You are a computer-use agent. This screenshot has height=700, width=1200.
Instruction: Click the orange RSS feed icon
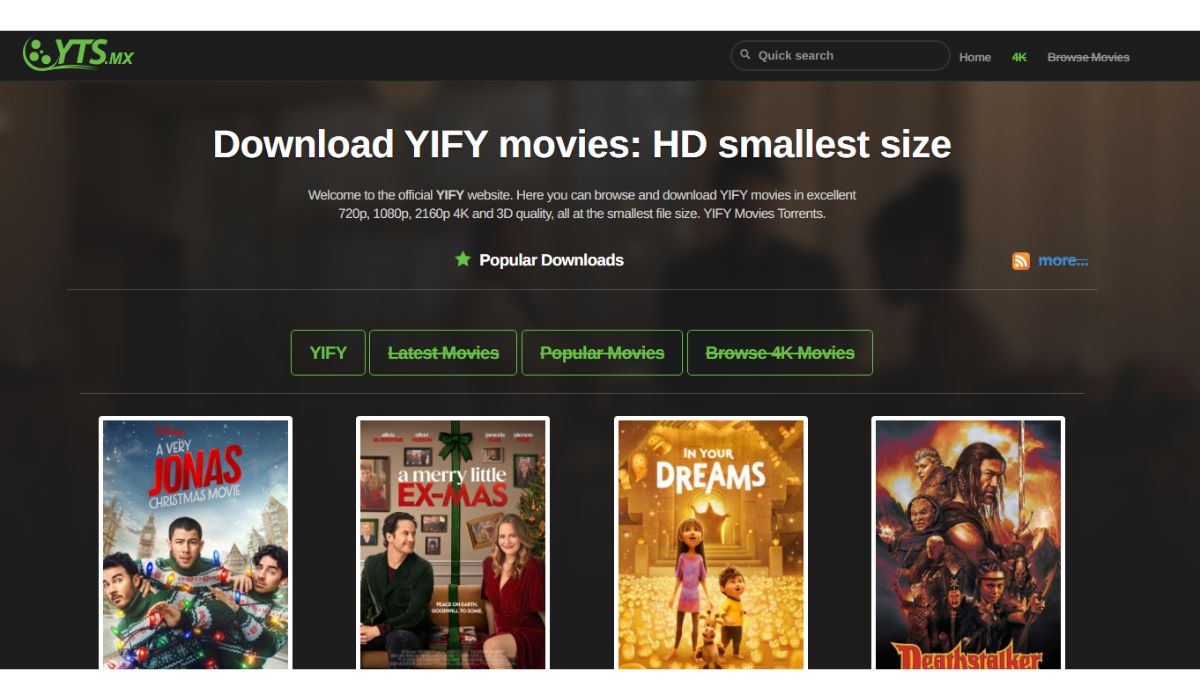[1020, 261]
